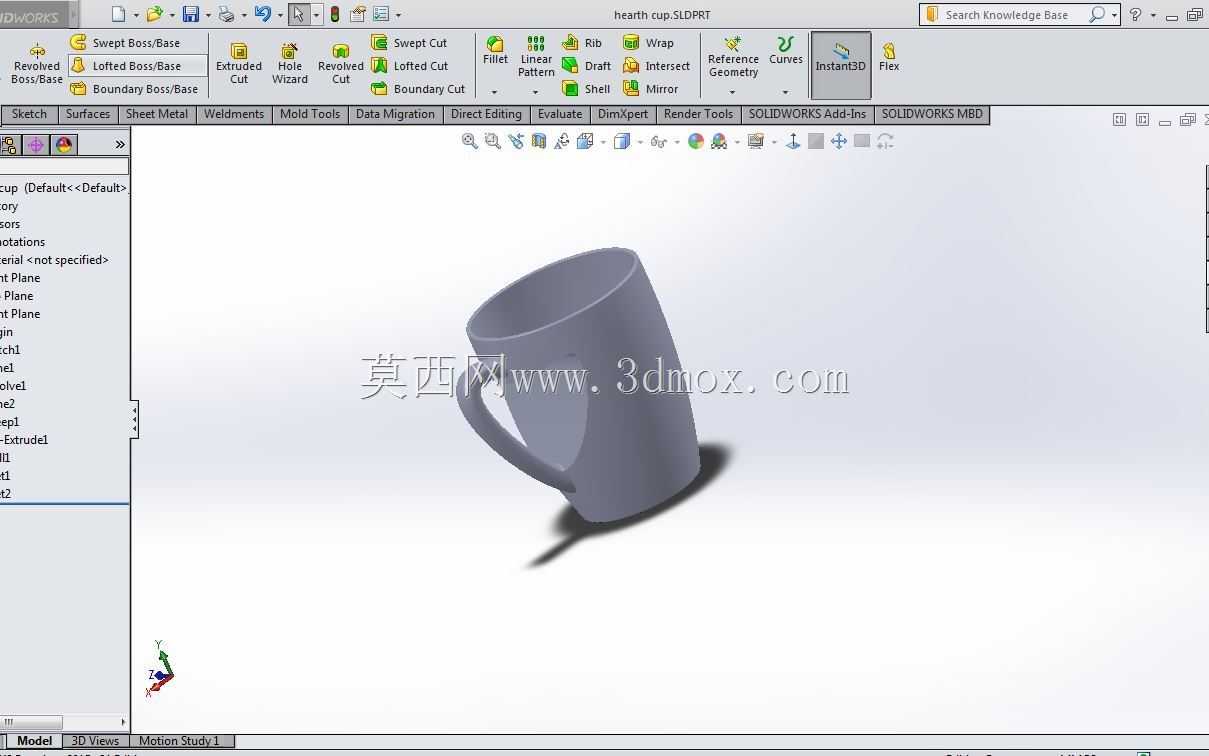Zoom to fit the view
1209x756 pixels.
(469, 142)
